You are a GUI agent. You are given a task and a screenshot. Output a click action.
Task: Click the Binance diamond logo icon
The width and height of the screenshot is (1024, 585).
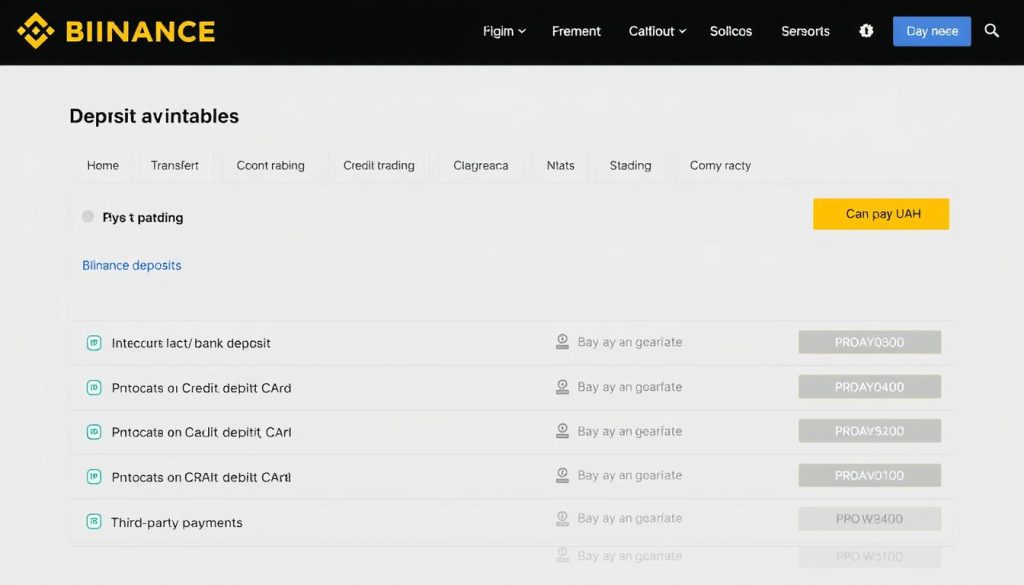tap(35, 31)
